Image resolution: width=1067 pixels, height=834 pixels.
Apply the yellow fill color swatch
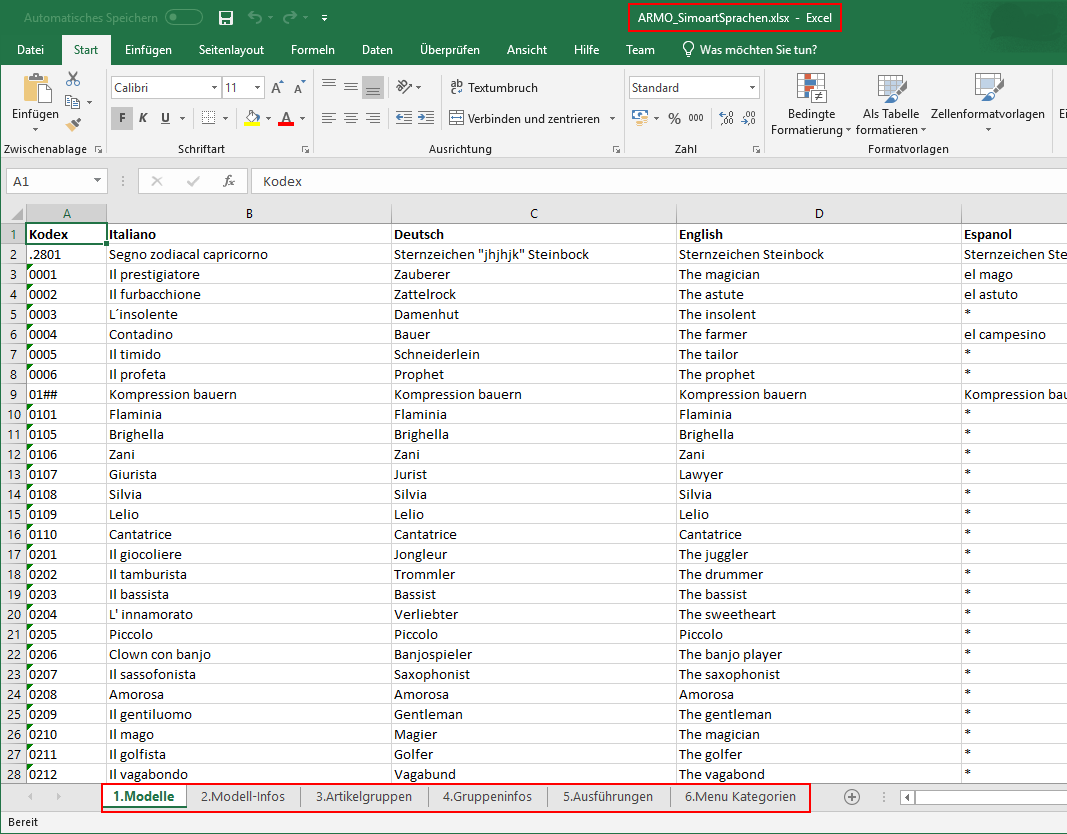coord(252,118)
